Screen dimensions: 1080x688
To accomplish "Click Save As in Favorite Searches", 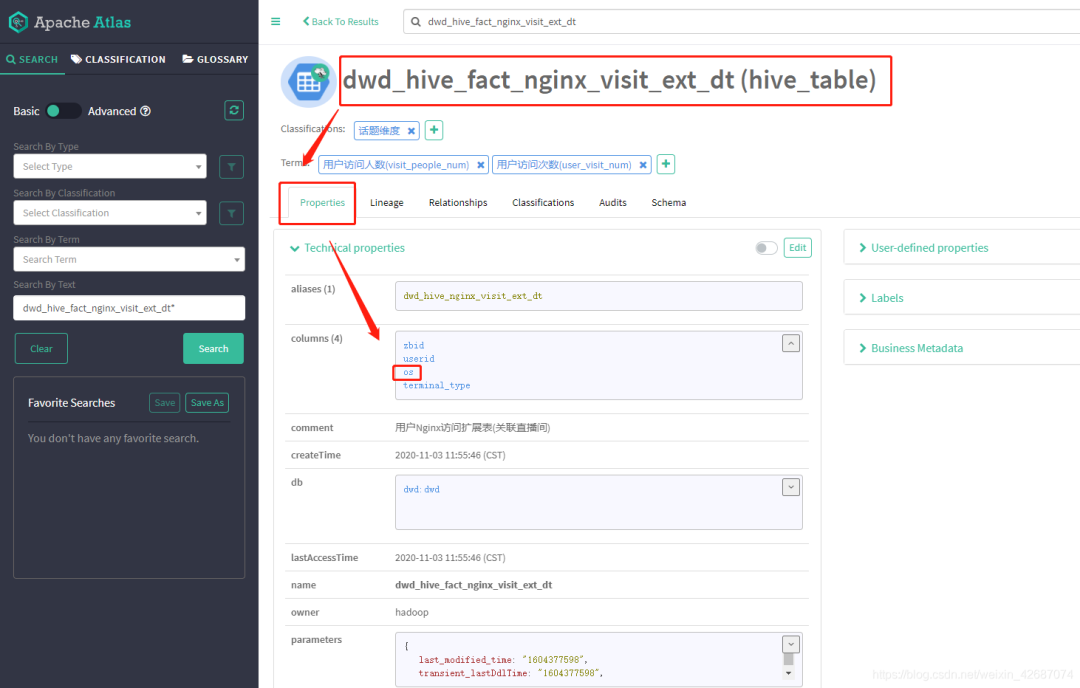I will [x=207, y=403].
